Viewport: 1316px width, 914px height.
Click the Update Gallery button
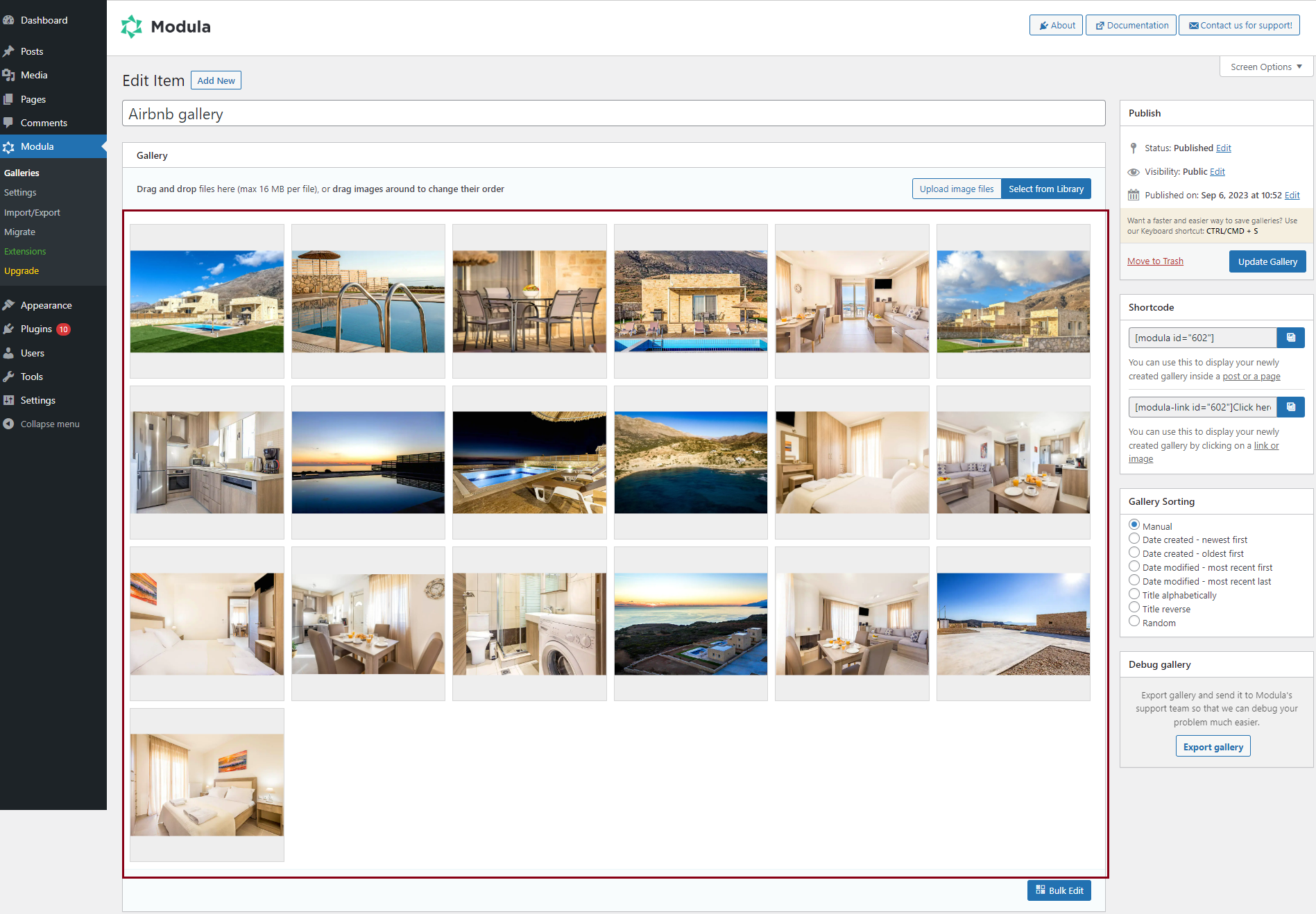pos(1267,261)
